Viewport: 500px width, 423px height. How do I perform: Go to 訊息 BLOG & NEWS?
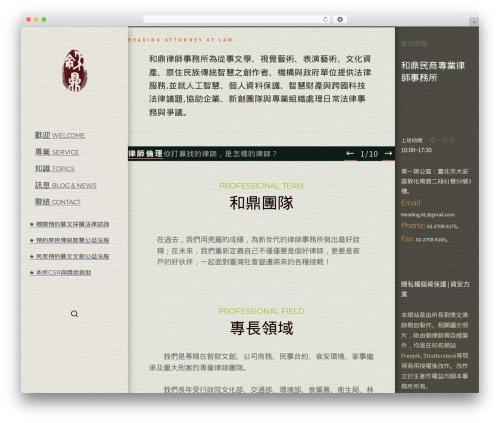pyautogui.click(x=65, y=185)
